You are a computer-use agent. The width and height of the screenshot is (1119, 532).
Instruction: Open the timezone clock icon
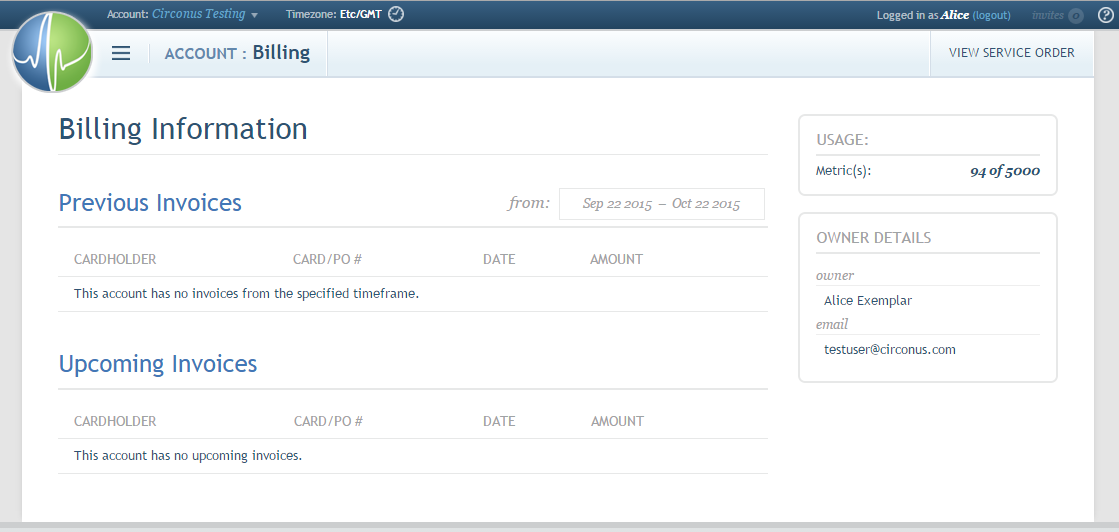396,14
